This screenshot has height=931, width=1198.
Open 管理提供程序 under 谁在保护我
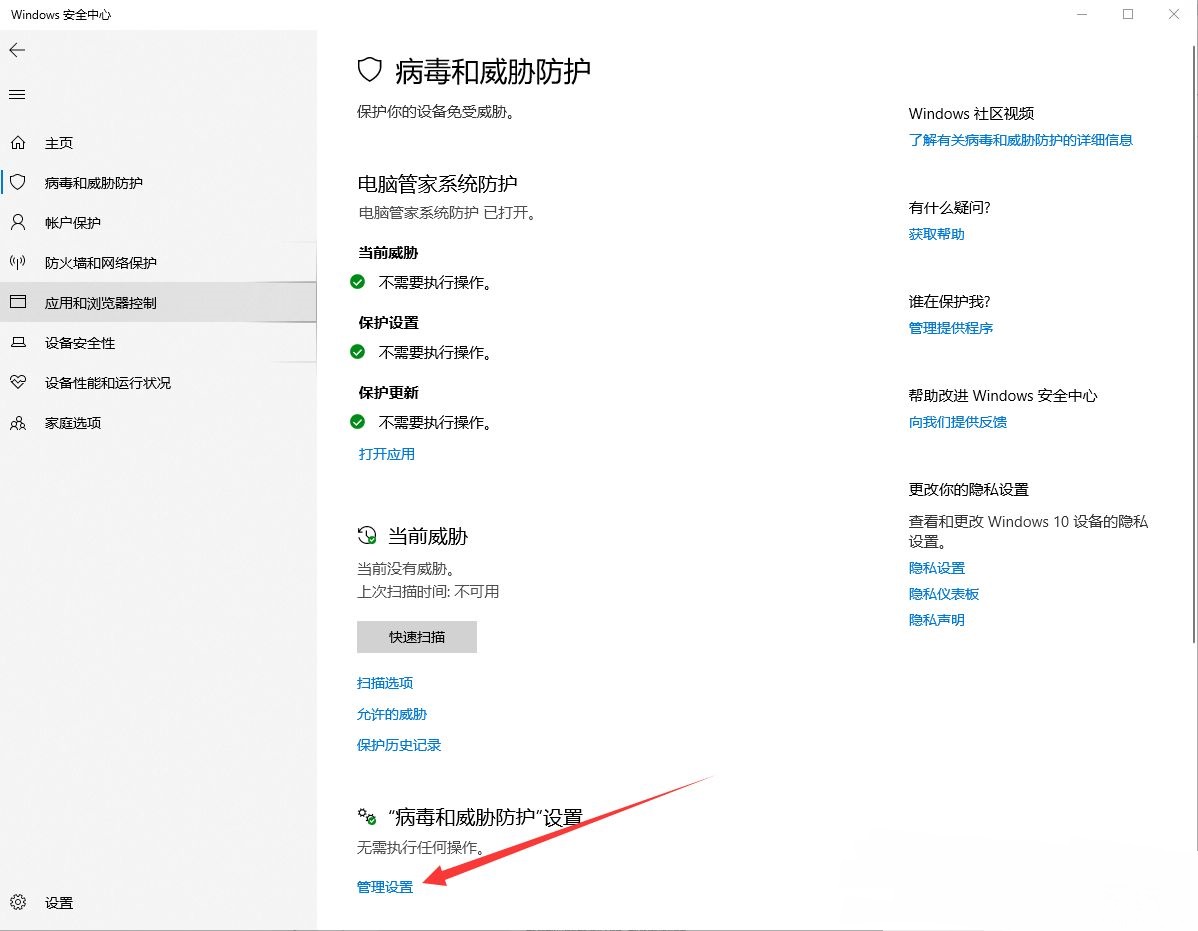pos(950,327)
